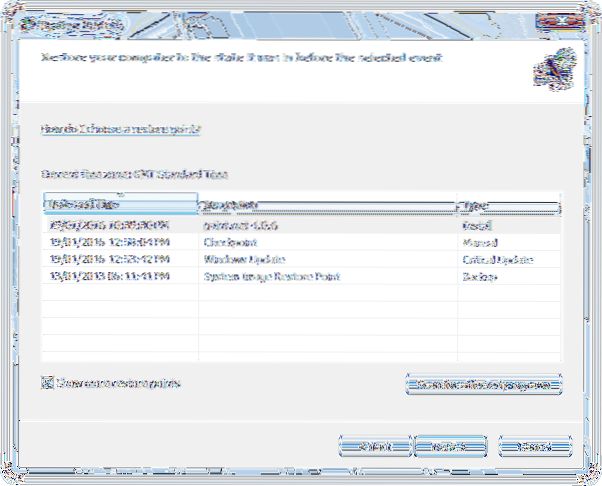Screen dimensions: 602x486
Task: Sort list by Description column header
Action: click(327, 205)
